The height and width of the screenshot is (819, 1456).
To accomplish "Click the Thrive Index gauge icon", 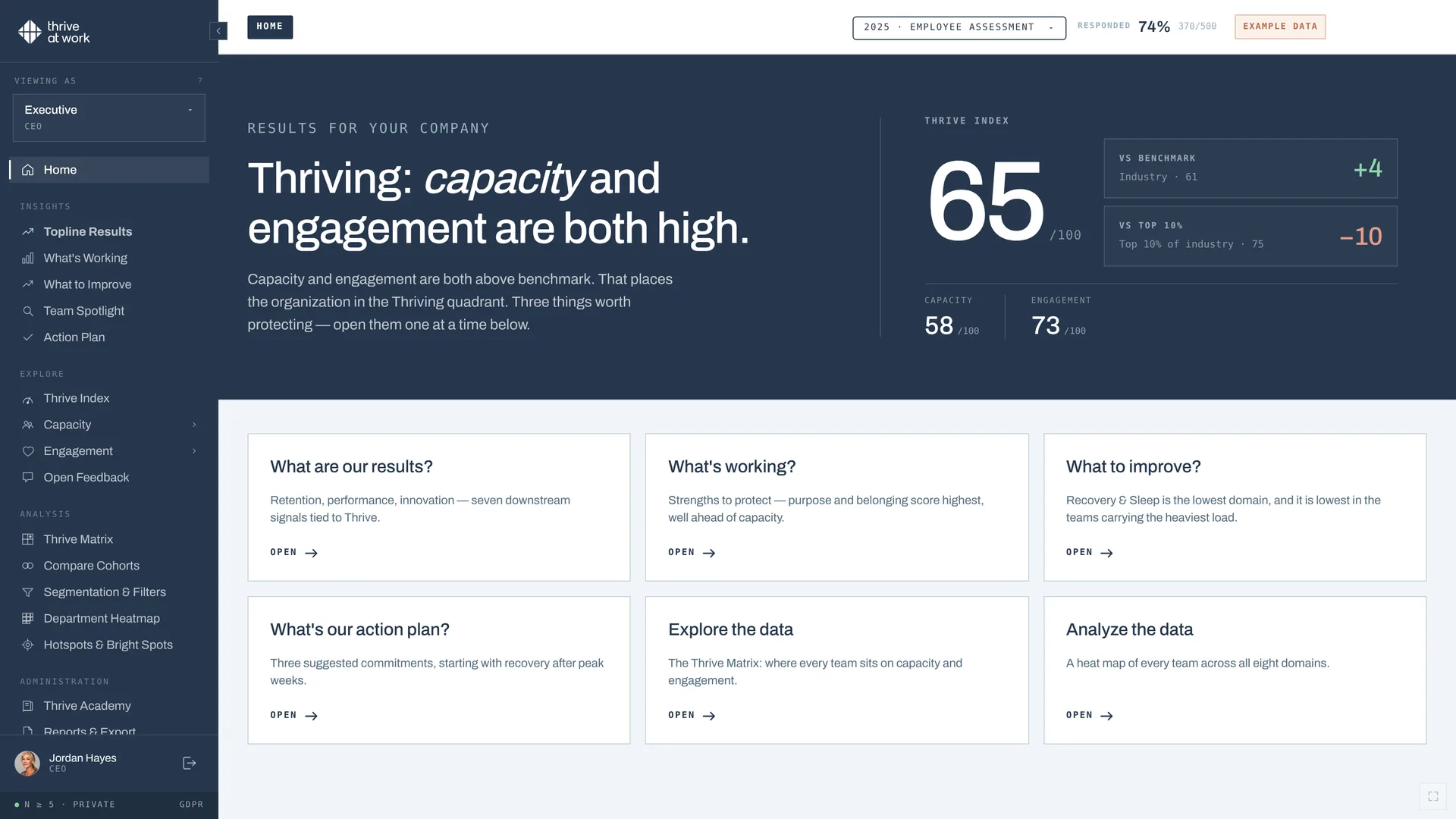I will [28, 398].
